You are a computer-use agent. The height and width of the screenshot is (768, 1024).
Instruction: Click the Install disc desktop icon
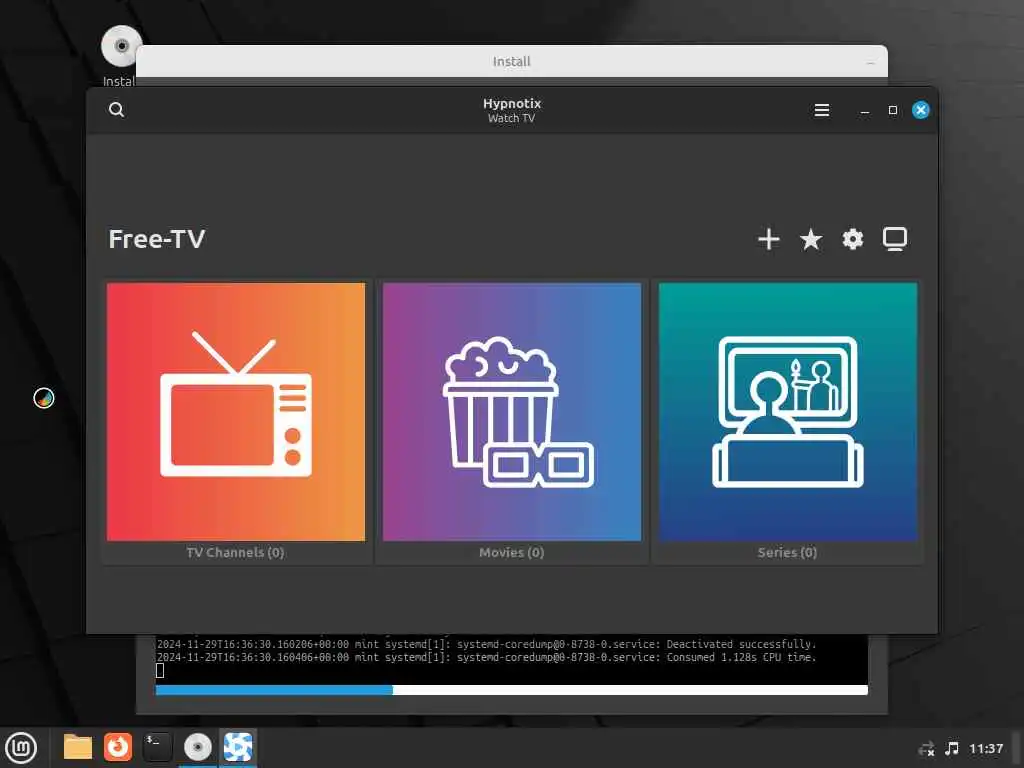pos(121,47)
